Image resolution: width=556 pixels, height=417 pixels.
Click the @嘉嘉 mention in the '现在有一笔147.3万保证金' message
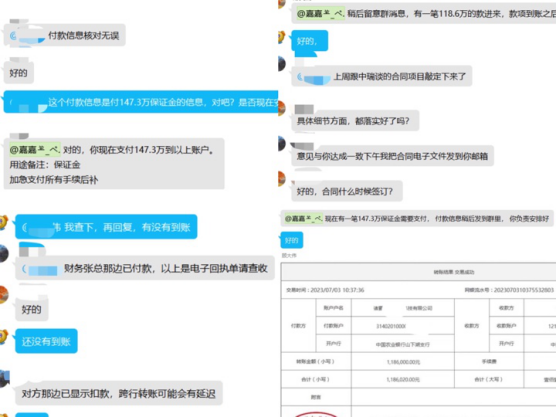pos(304,219)
